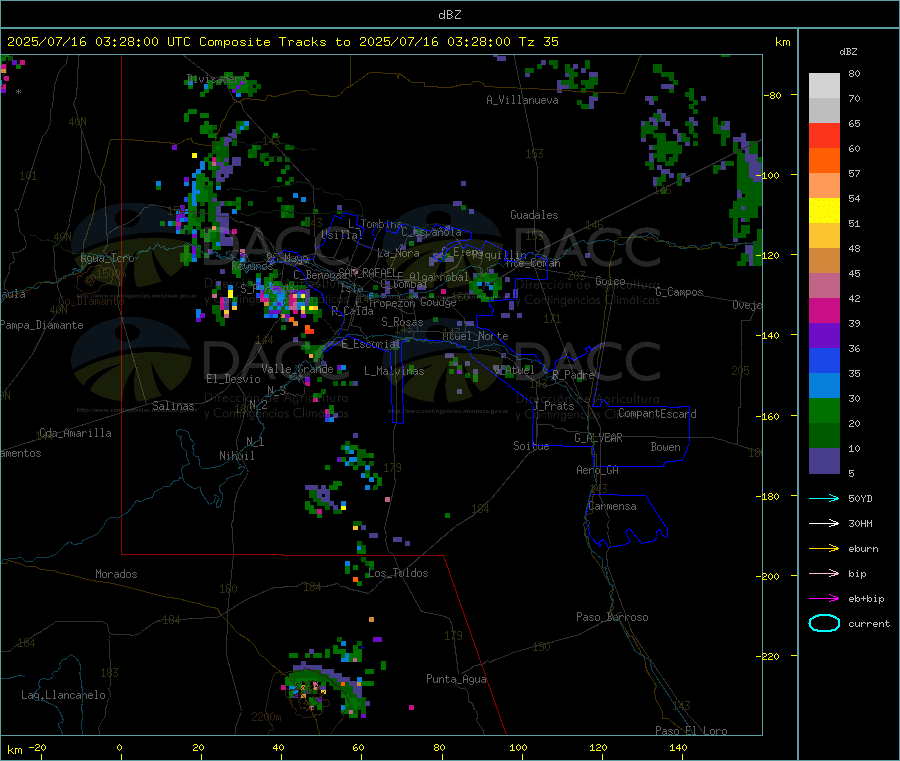The image size is (900, 761).
Task: Click the Paso_El_Loro label
Action: 691,731
